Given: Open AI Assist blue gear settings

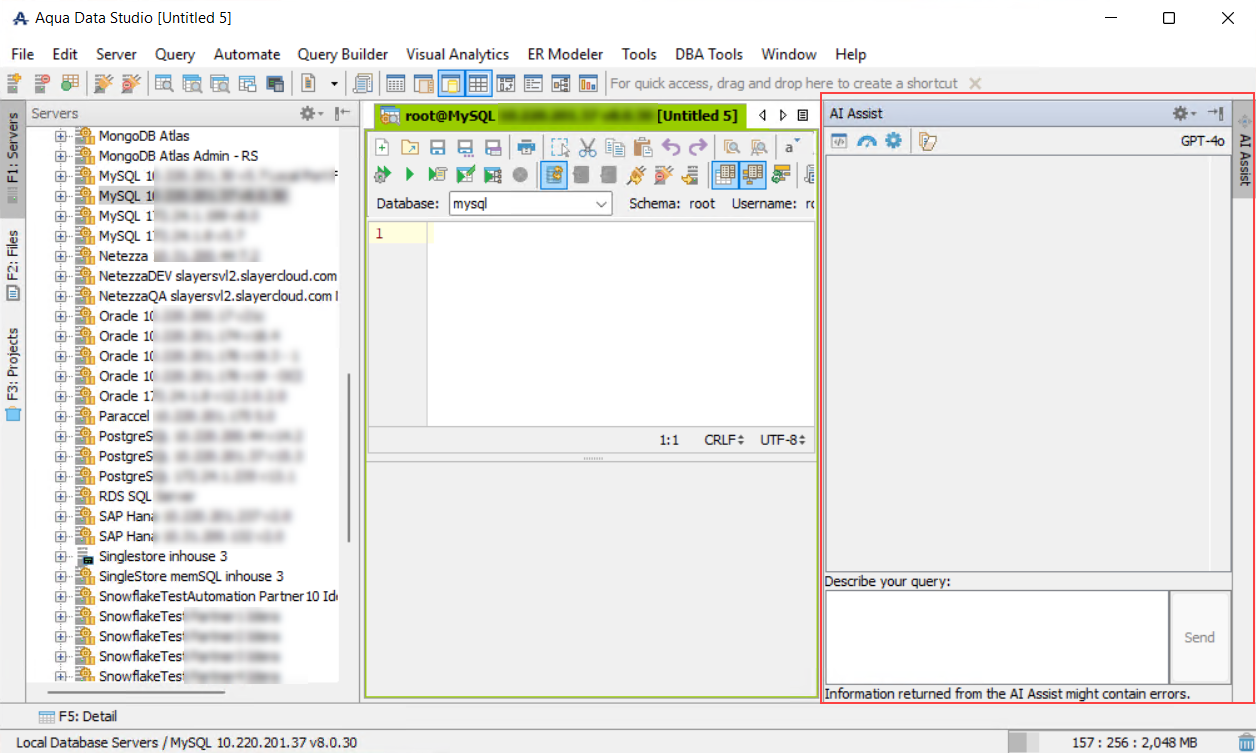Looking at the screenshot, I should (x=893, y=141).
